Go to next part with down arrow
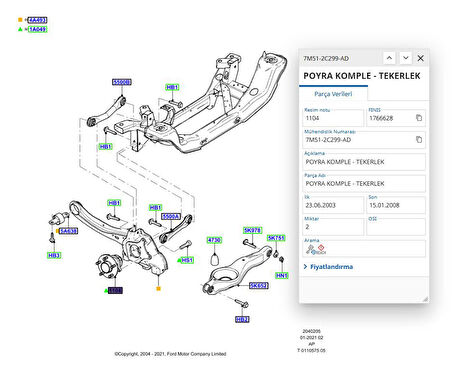The width and height of the screenshot is (452, 370). click(405, 58)
